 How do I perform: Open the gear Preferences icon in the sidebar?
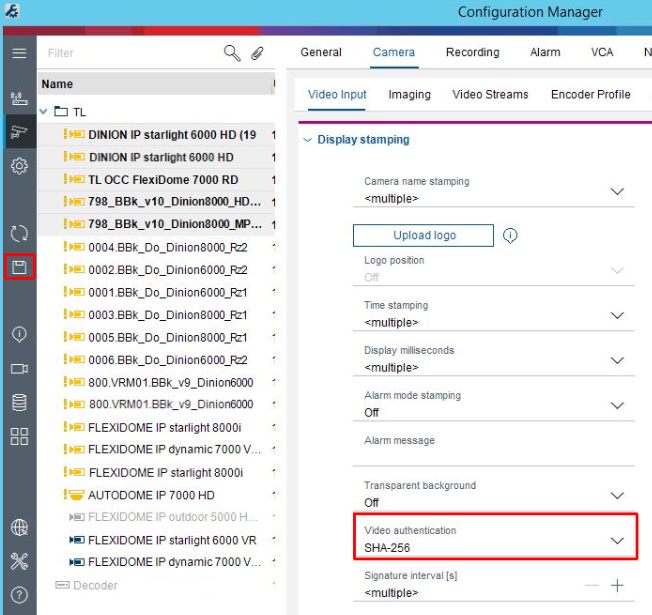(x=19, y=166)
